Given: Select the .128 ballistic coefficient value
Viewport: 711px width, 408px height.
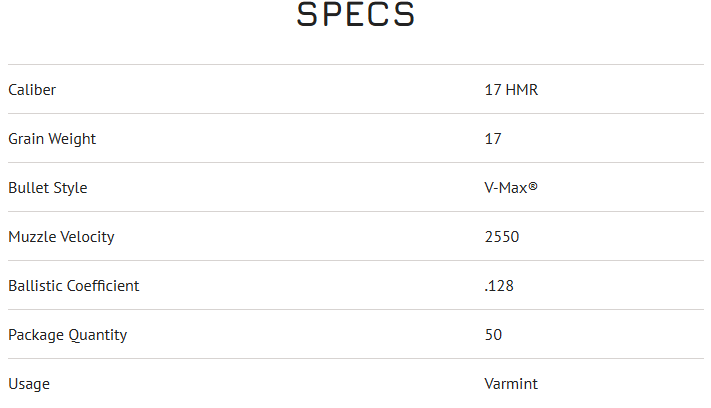Looking at the screenshot, I should coord(498,286).
